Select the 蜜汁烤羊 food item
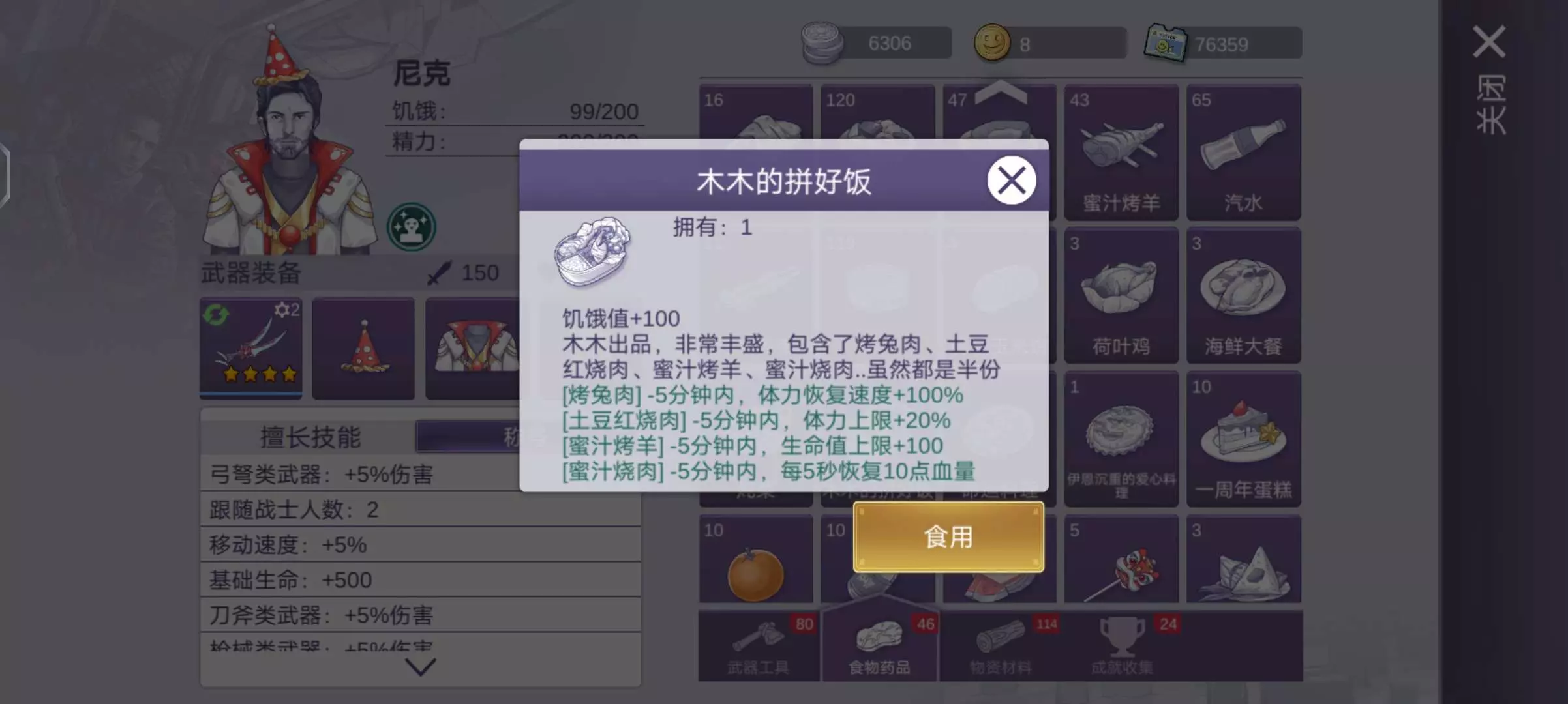The width and height of the screenshot is (1568, 704). (x=1121, y=153)
